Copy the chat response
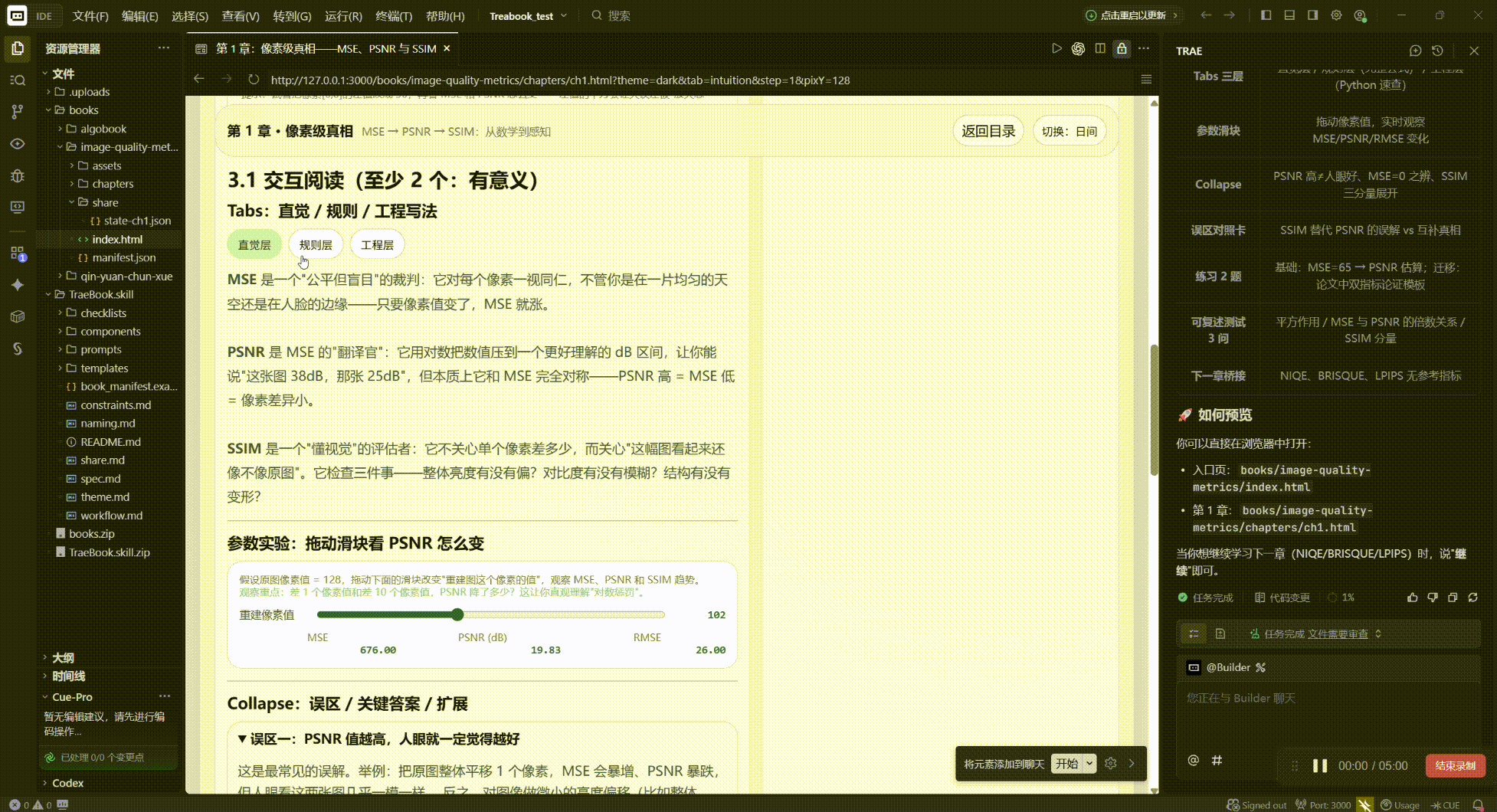Image resolution: width=1497 pixels, height=812 pixels. pyautogui.click(x=1453, y=598)
